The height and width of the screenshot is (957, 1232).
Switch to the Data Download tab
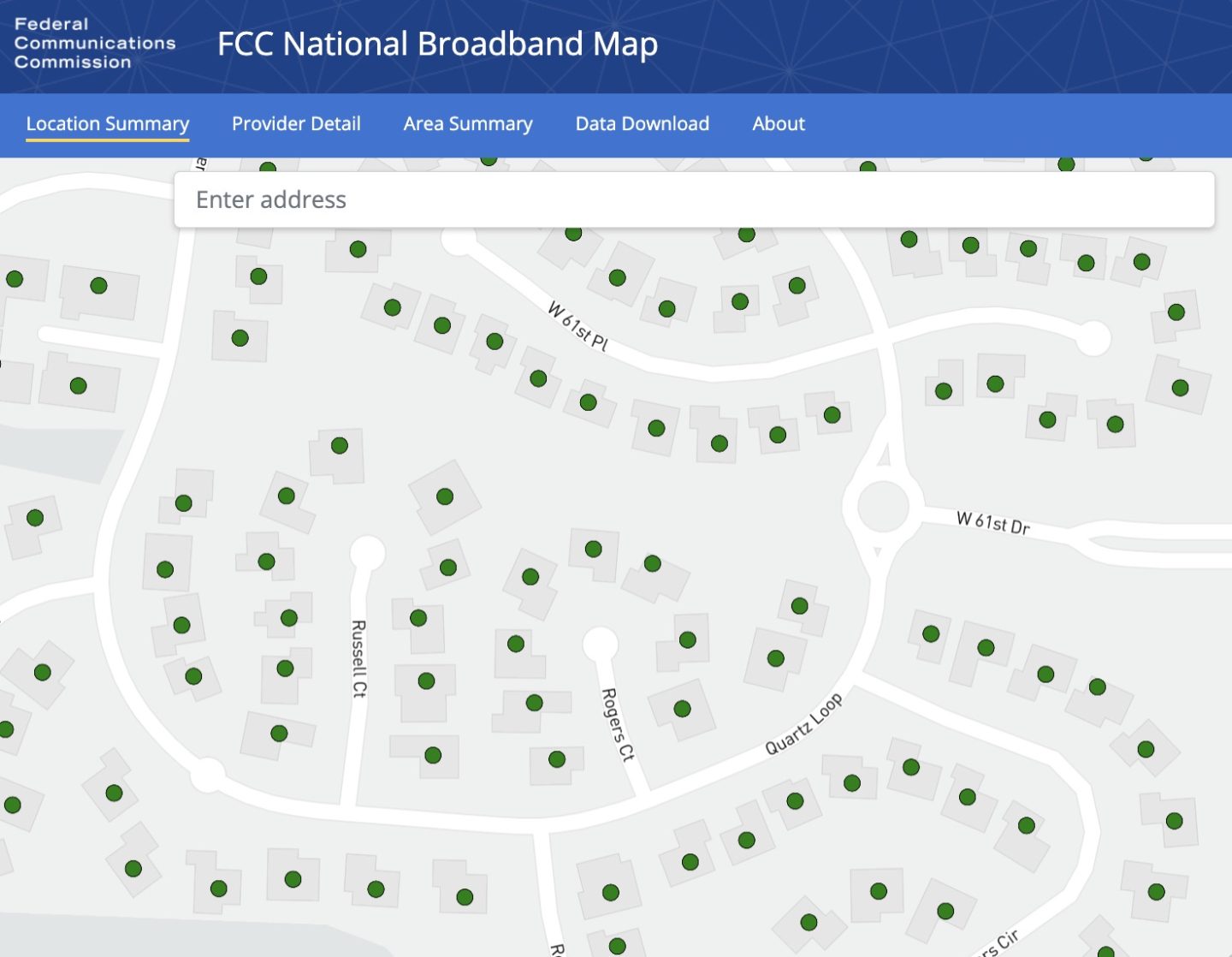(x=643, y=124)
